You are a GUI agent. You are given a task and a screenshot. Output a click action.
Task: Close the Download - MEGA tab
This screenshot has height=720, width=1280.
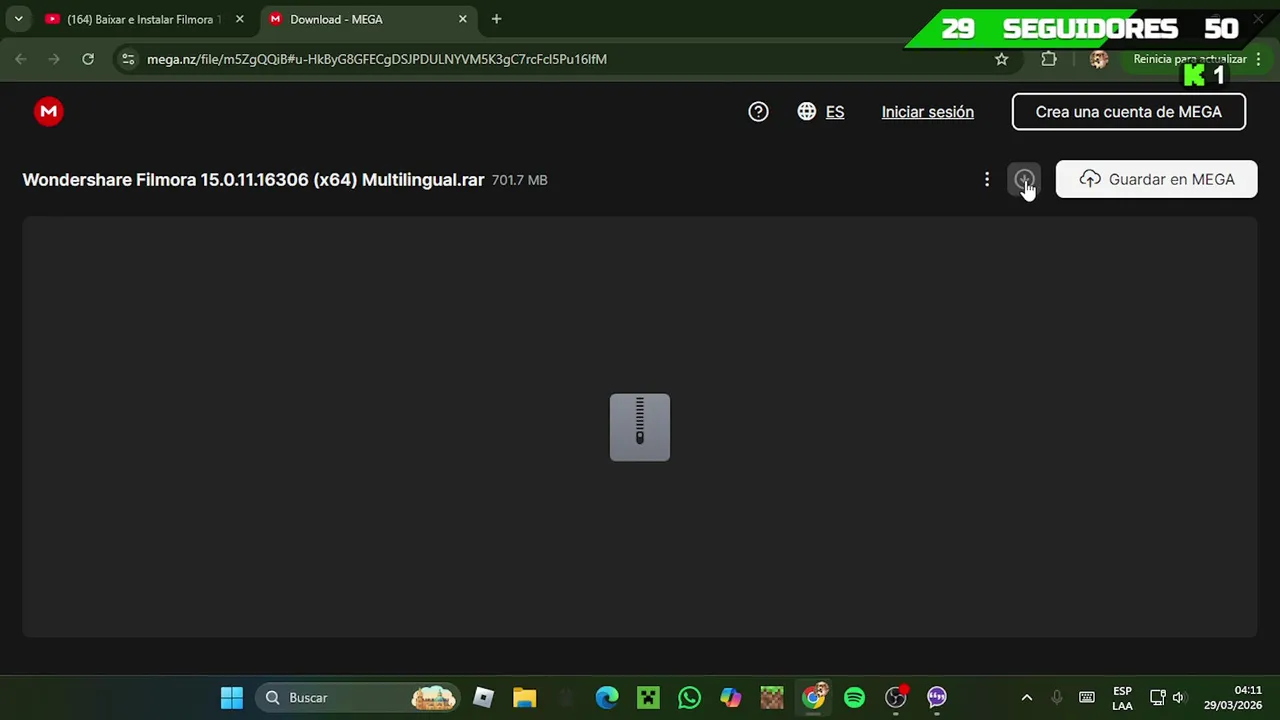462,19
